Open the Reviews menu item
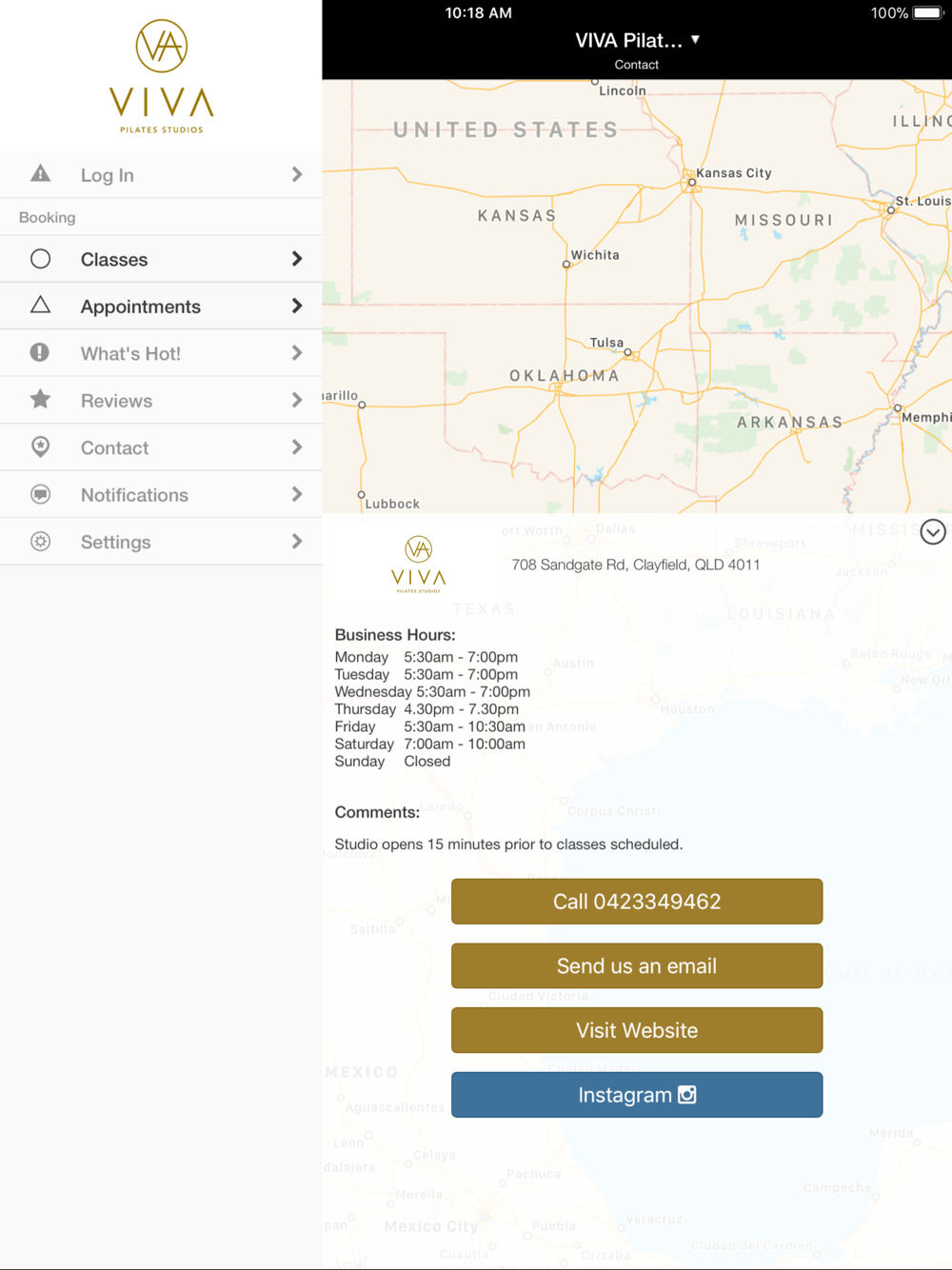Viewport: 952px width, 1270px height. point(161,401)
